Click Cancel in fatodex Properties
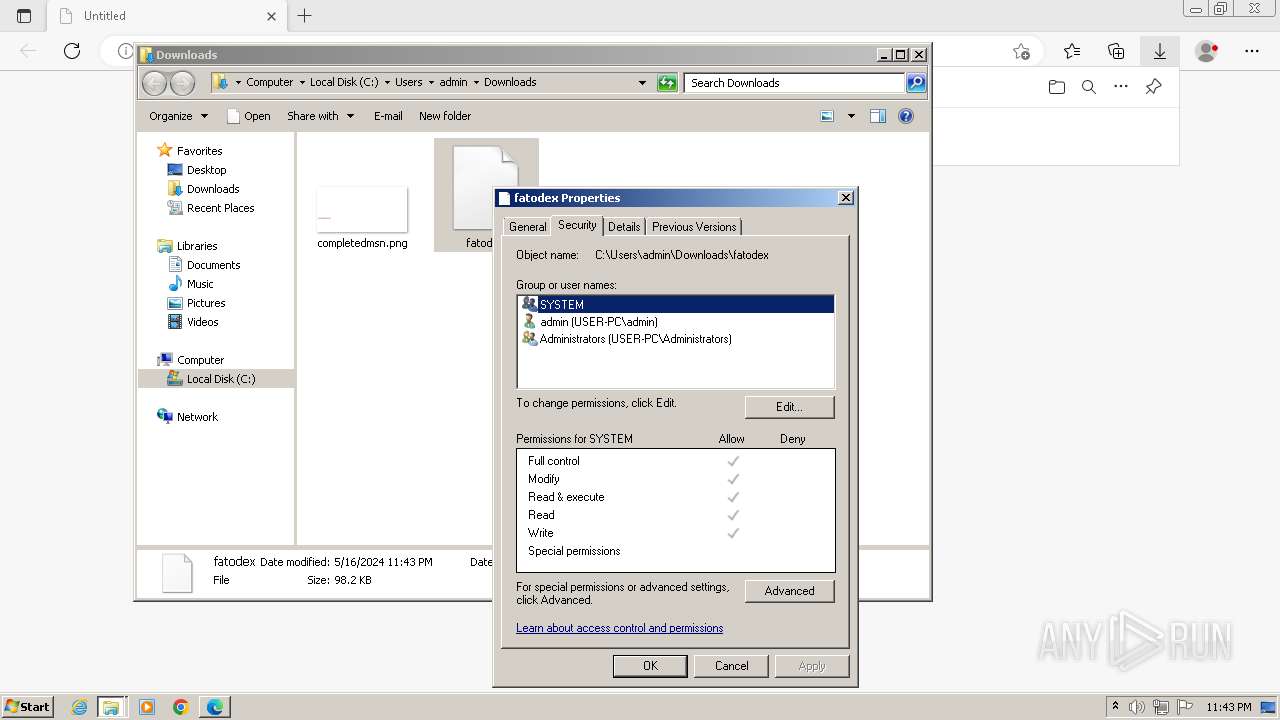The height and width of the screenshot is (720, 1280). (x=731, y=666)
